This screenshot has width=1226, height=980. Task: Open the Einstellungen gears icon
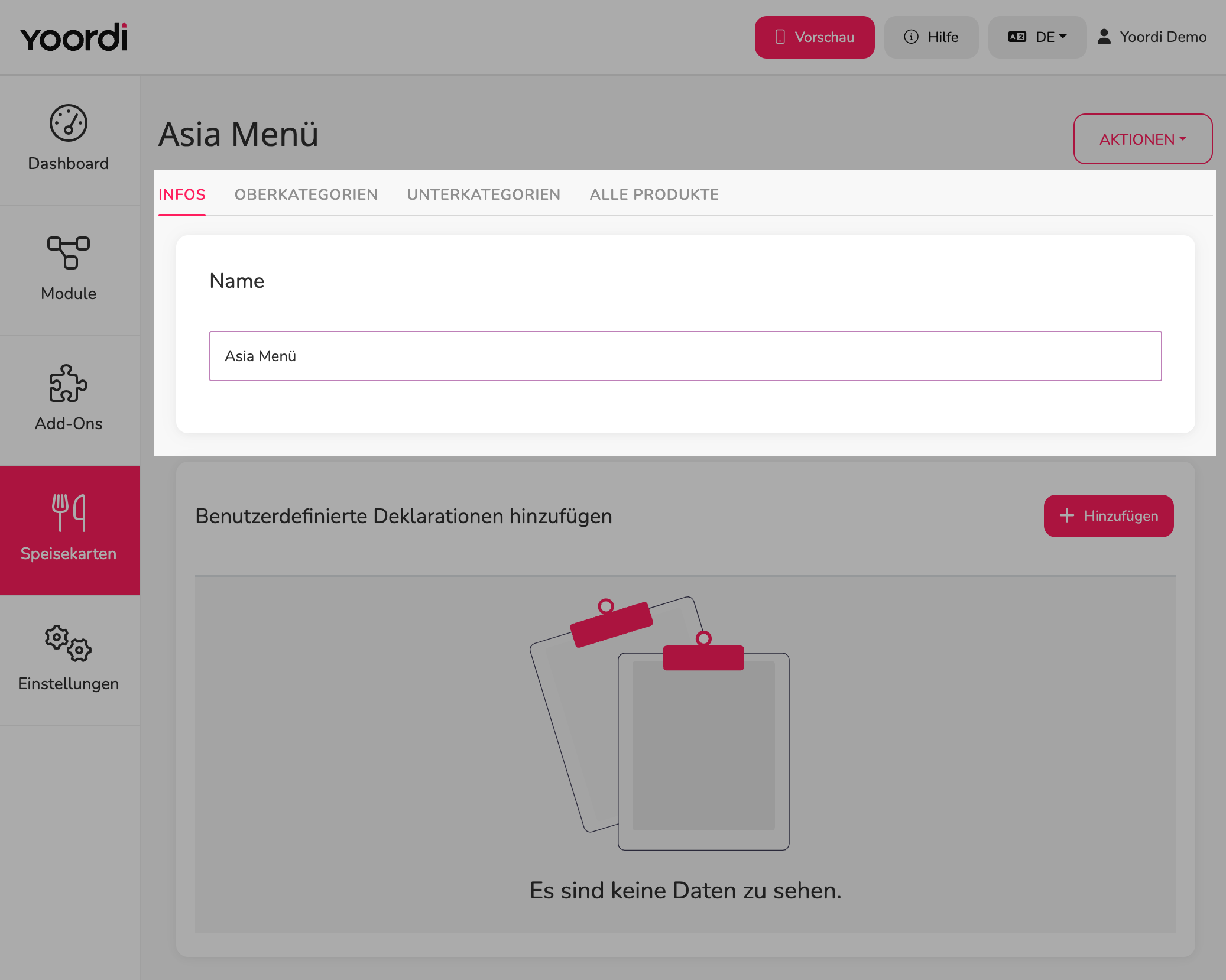tap(69, 643)
